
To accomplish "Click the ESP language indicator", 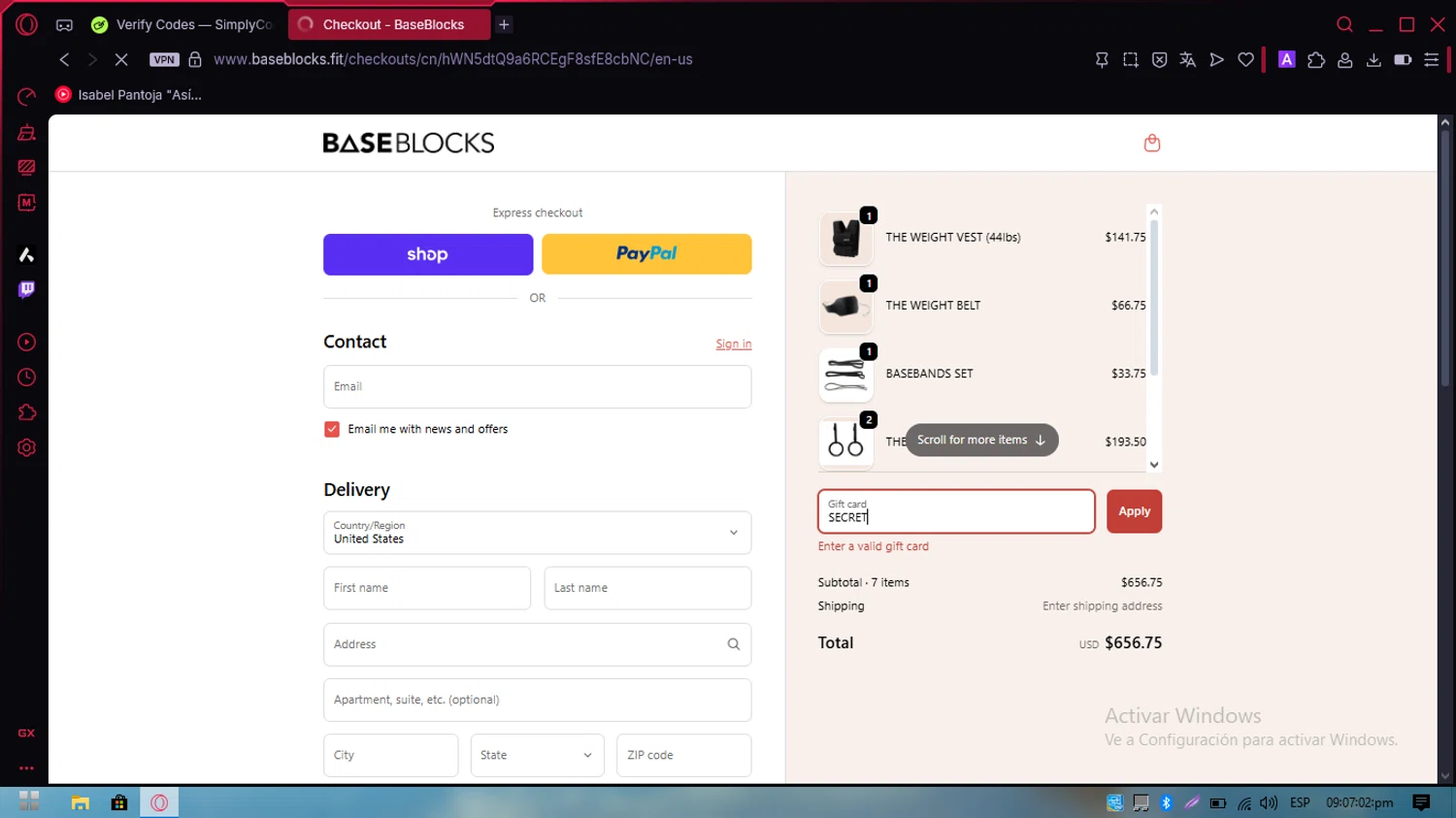I will 1300,802.
